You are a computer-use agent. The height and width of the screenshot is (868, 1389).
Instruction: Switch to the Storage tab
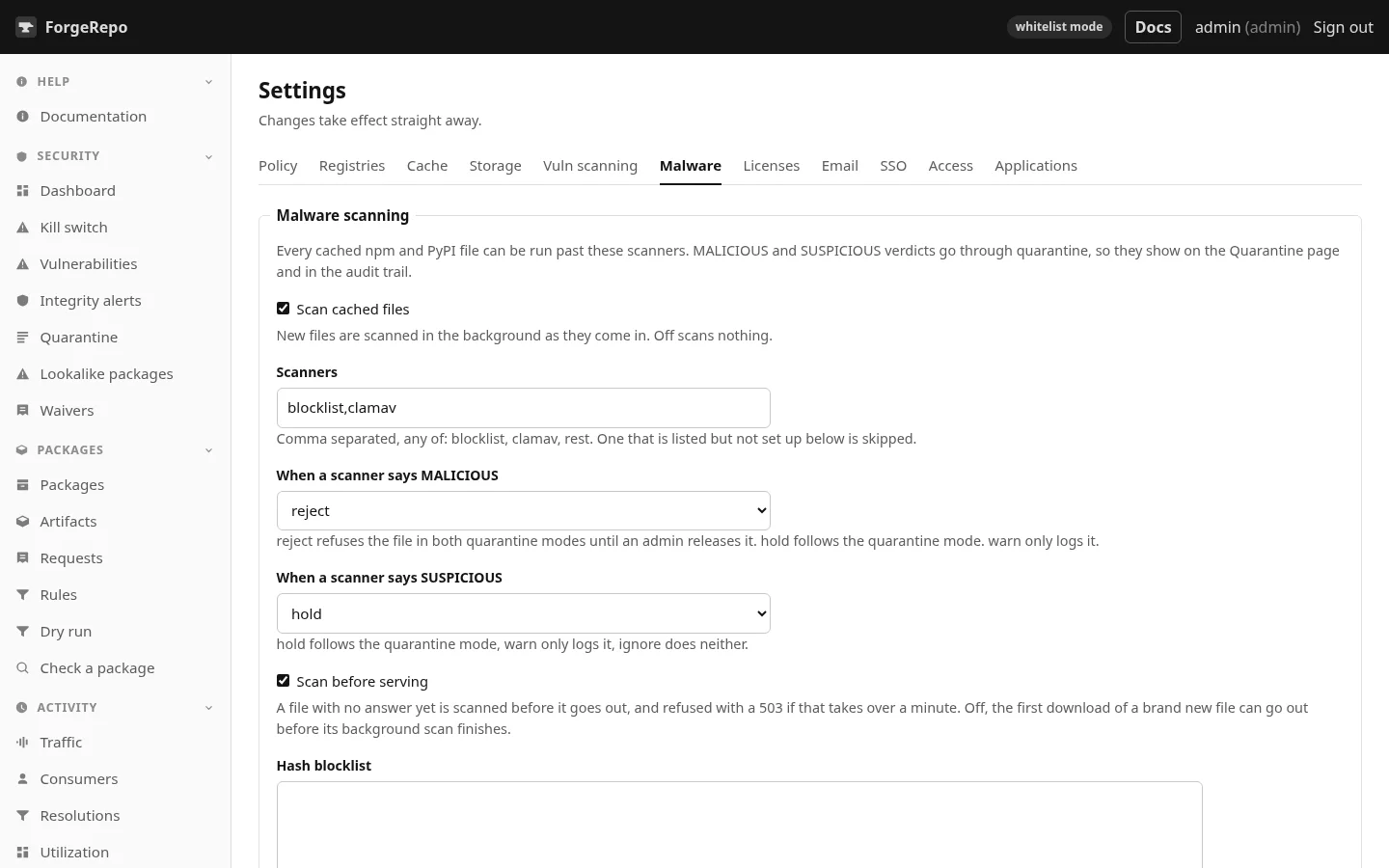point(496,166)
